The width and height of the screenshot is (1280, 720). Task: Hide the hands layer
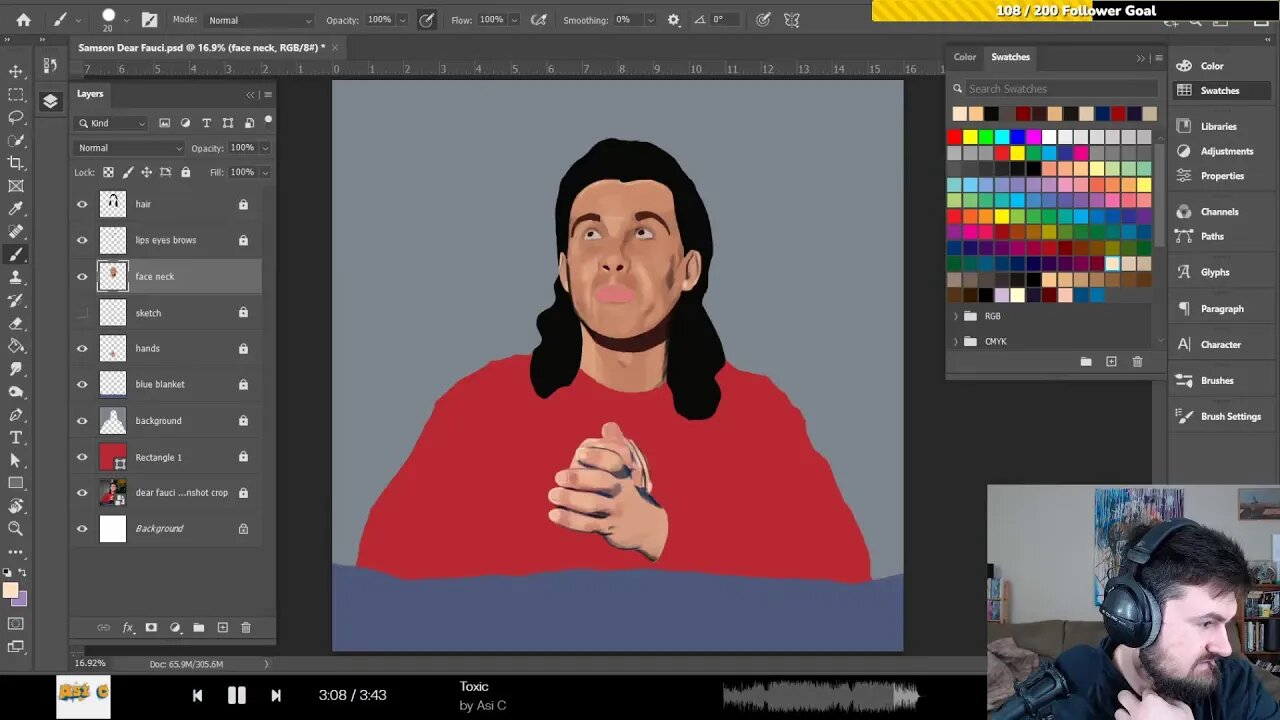pos(82,348)
